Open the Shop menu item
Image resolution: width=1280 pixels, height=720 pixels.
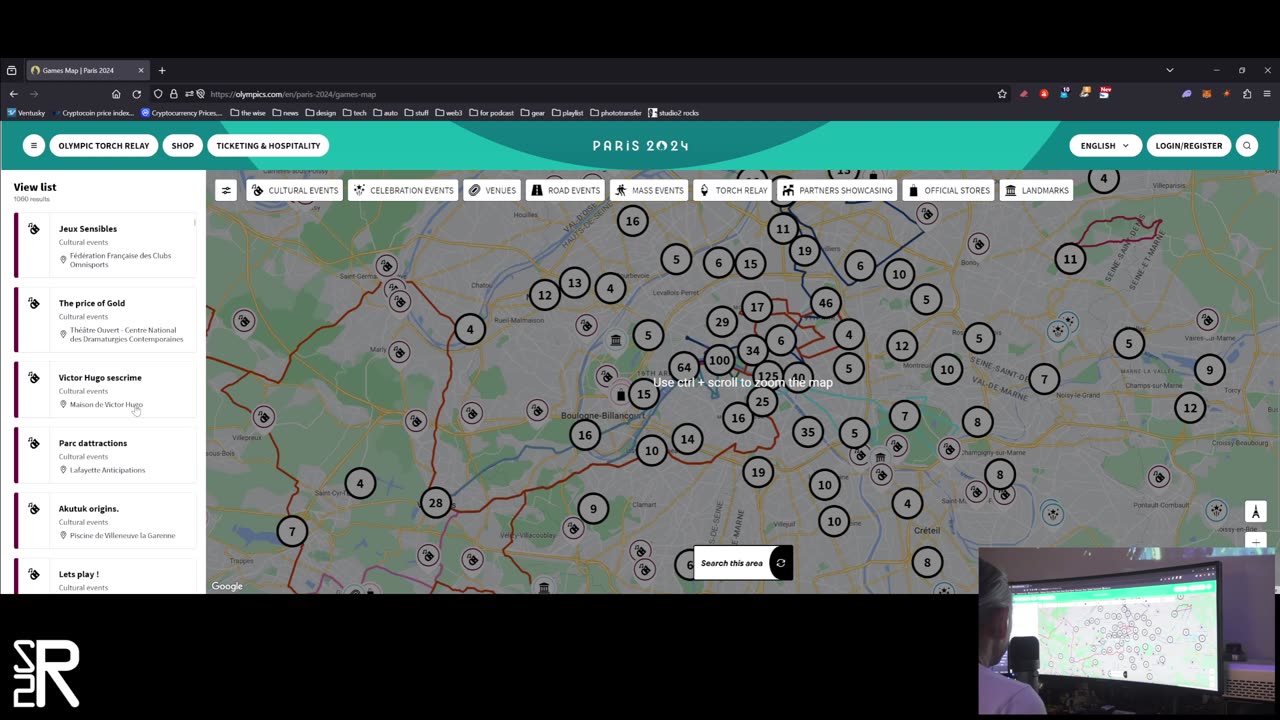pyautogui.click(x=182, y=146)
